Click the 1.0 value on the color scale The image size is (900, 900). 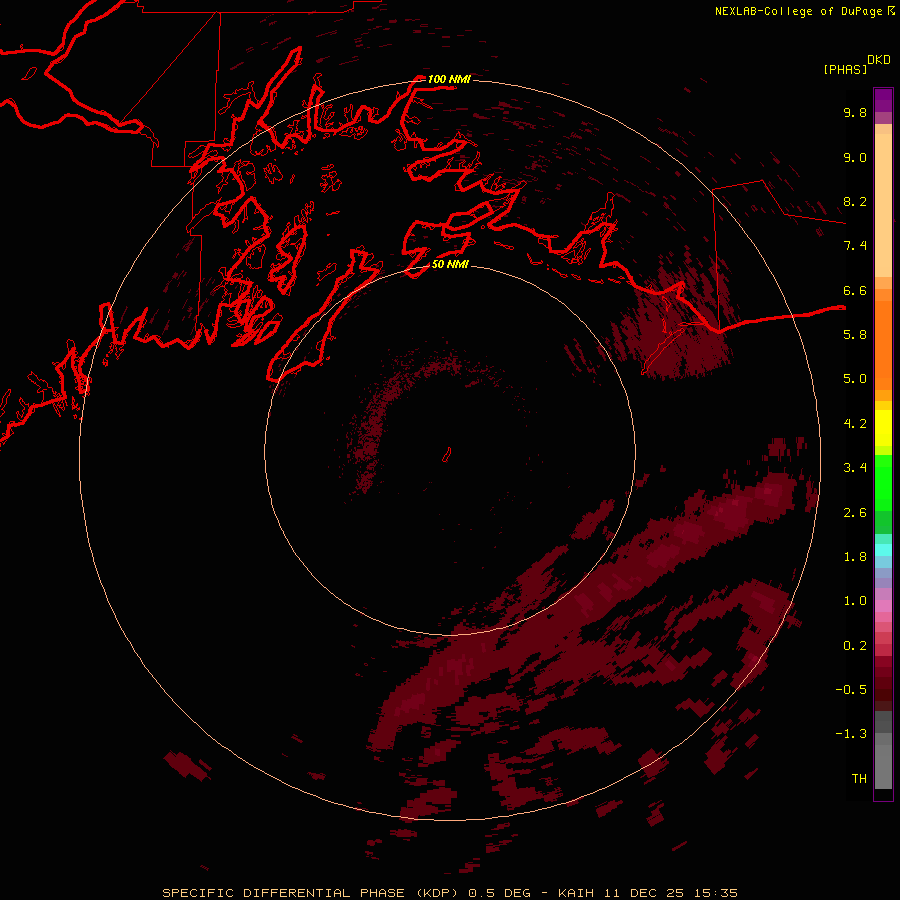tap(855, 601)
